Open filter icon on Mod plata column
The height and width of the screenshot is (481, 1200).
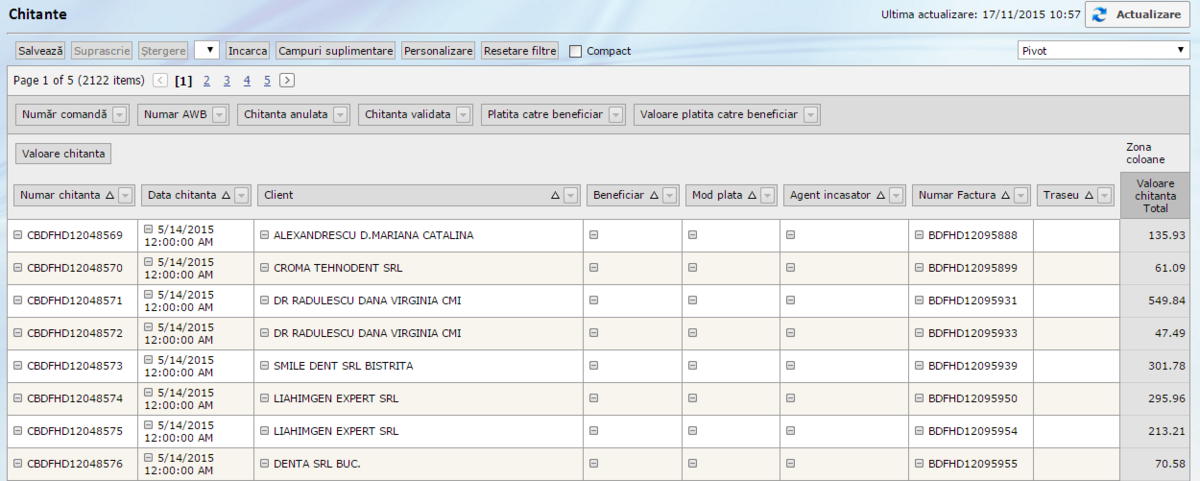pos(767,196)
